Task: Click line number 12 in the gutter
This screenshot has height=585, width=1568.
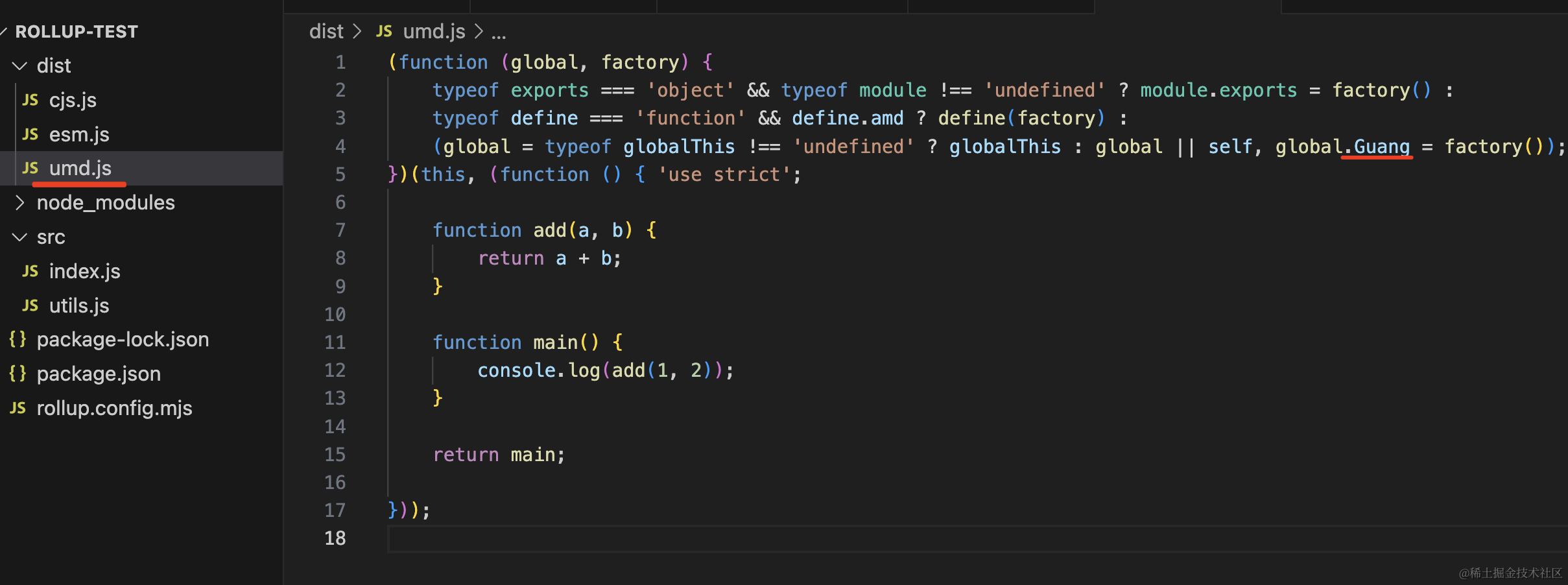Action: point(335,370)
